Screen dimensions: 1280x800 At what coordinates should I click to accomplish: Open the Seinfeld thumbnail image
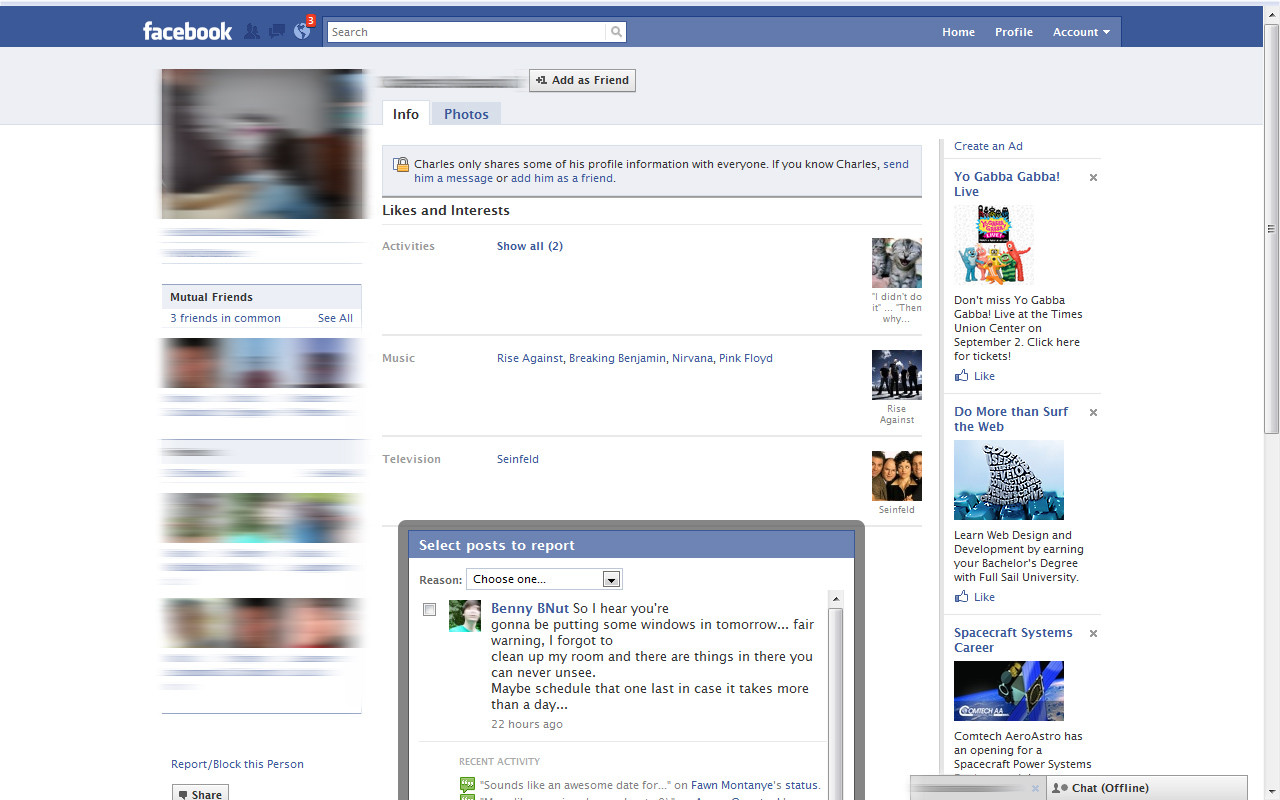coord(896,476)
